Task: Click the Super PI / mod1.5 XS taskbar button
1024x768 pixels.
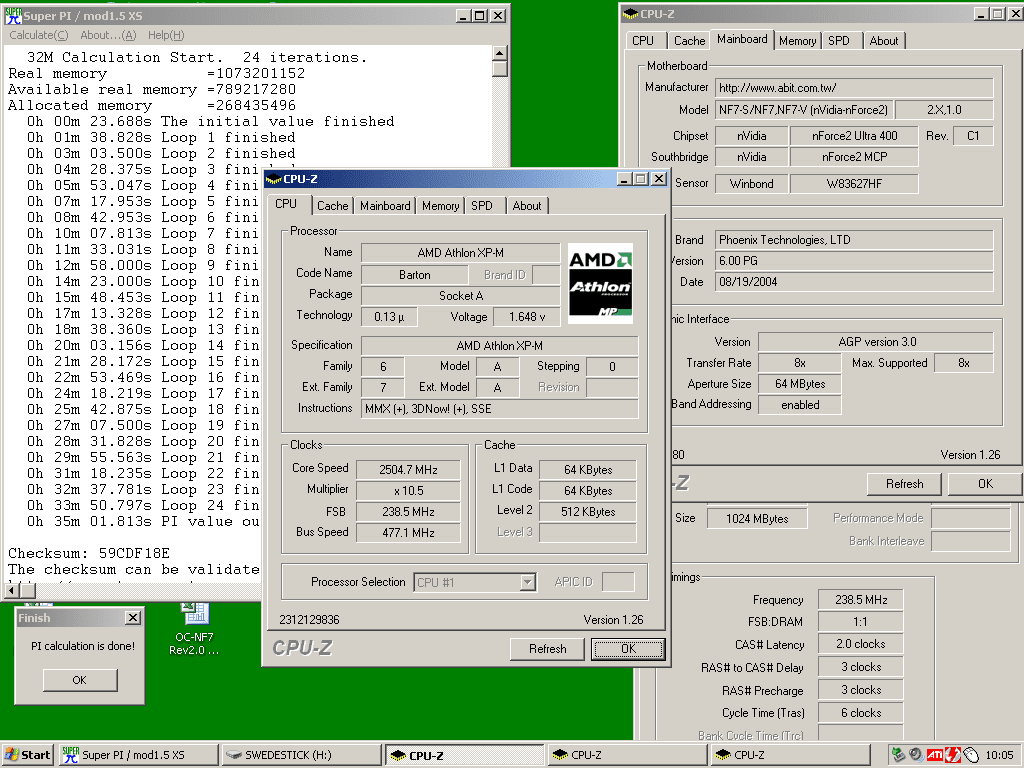Action: (138, 755)
